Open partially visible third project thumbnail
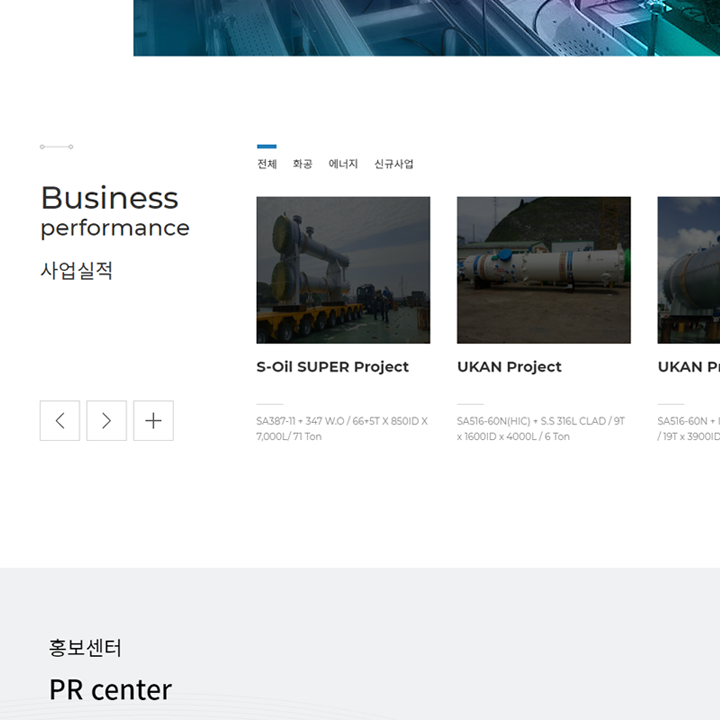The width and height of the screenshot is (720, 720). [689, 270]
